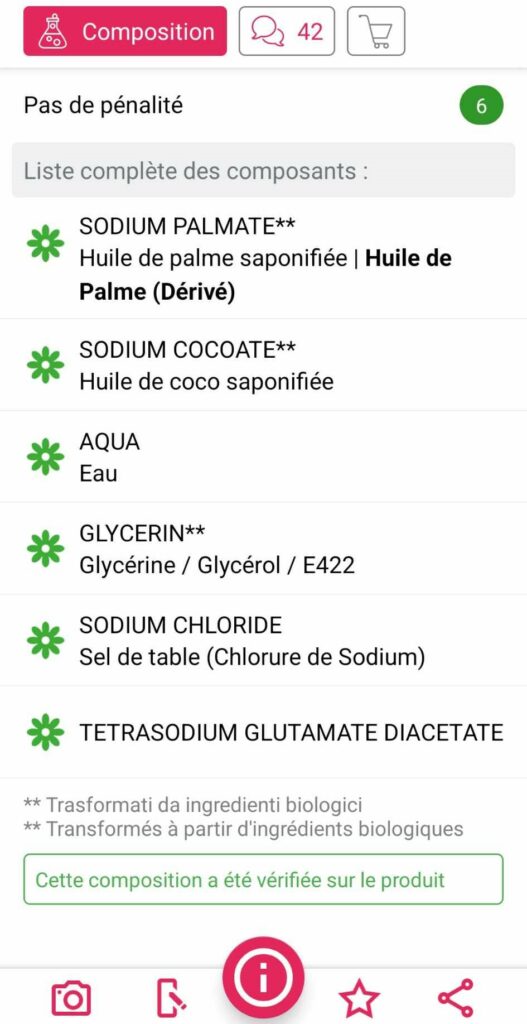Tap the 'Pas de pénalité' row
527x1024 pixels.
tap(263, 105)
